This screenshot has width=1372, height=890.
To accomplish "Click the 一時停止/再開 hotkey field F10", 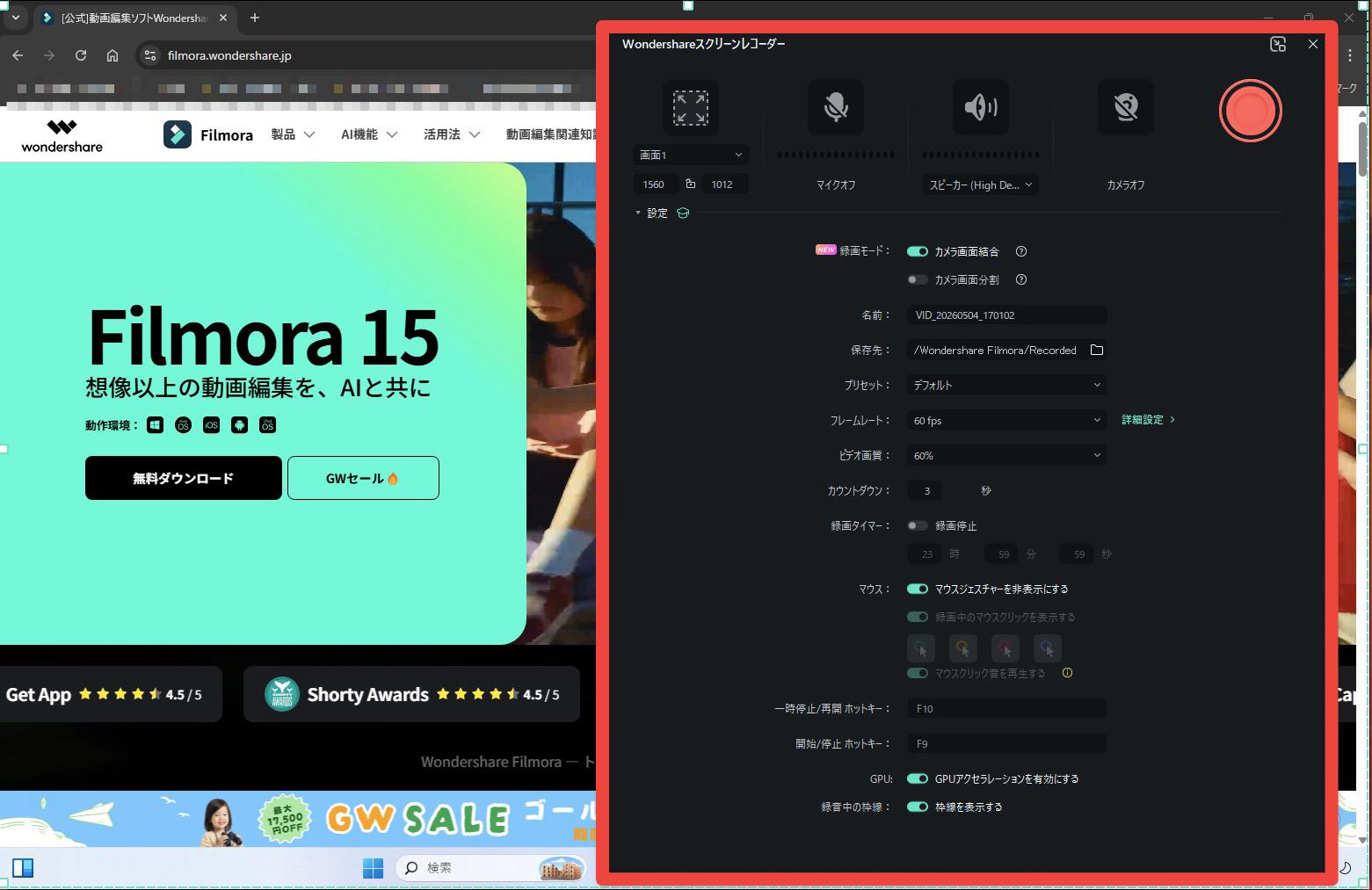I will (1006, 708).
